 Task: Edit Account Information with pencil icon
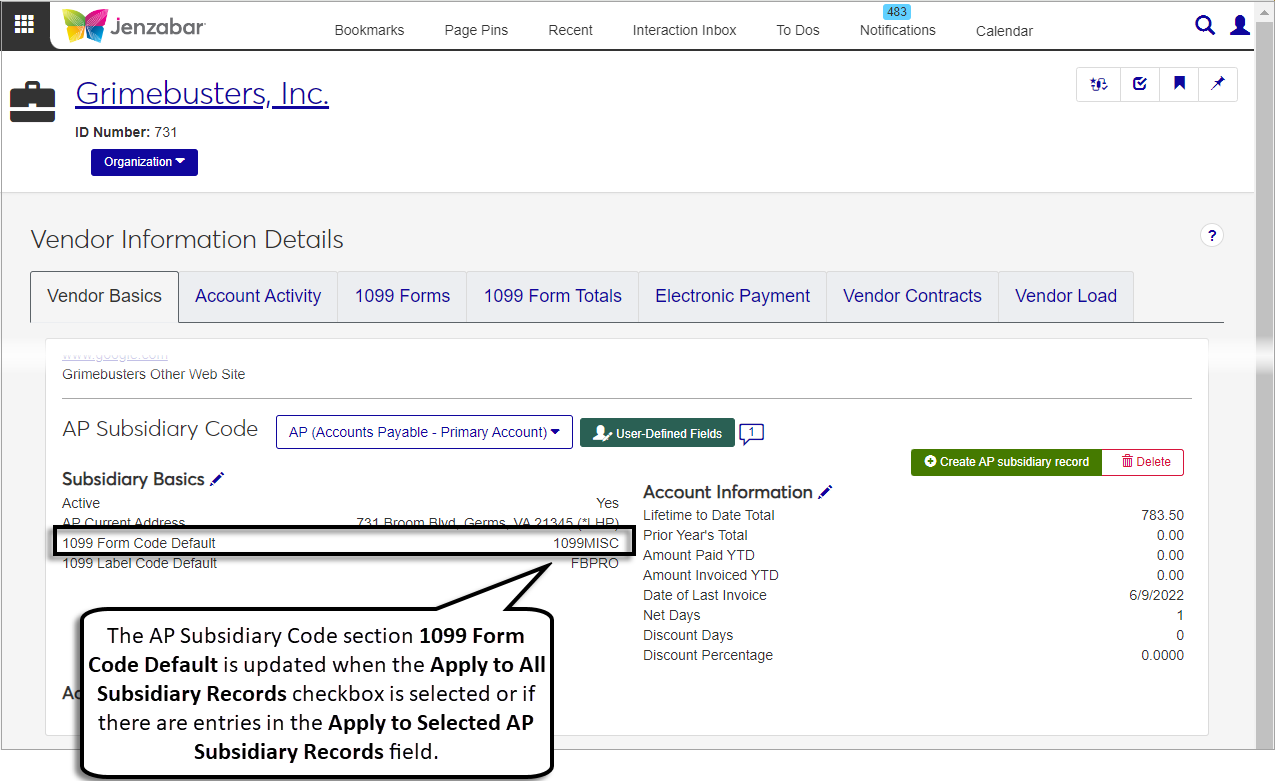(825, 492)
